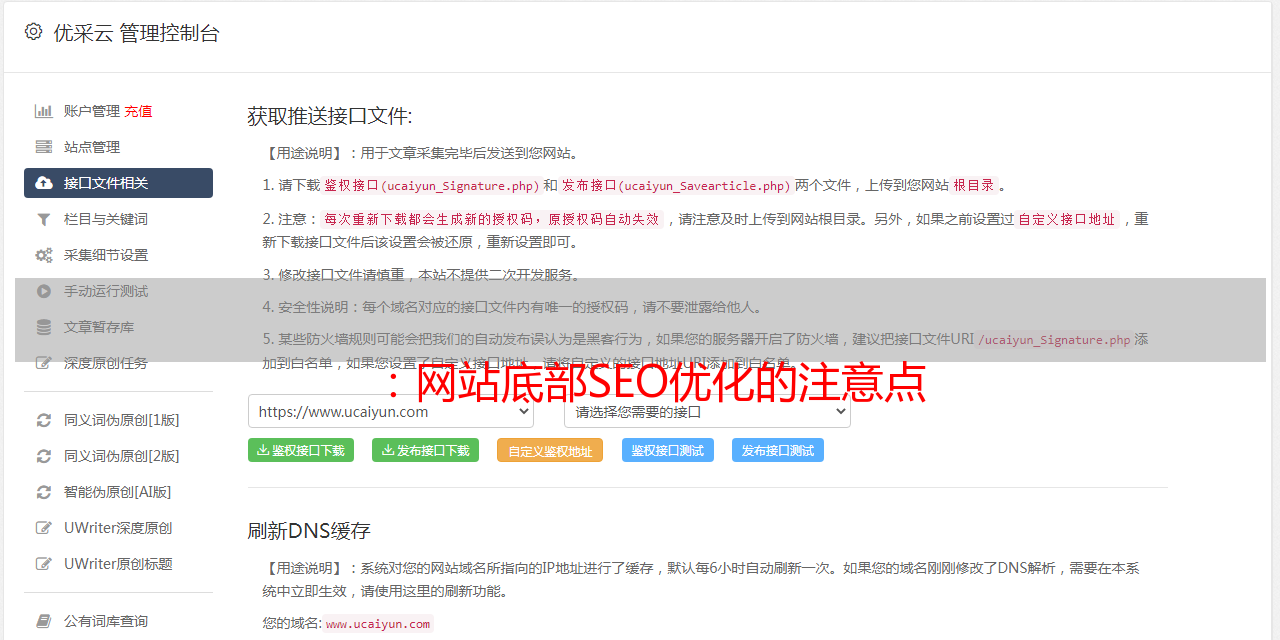Click the /ucaiyun_Signature.php URI text
1280x640 pixels.
[x=1054, y=340]
